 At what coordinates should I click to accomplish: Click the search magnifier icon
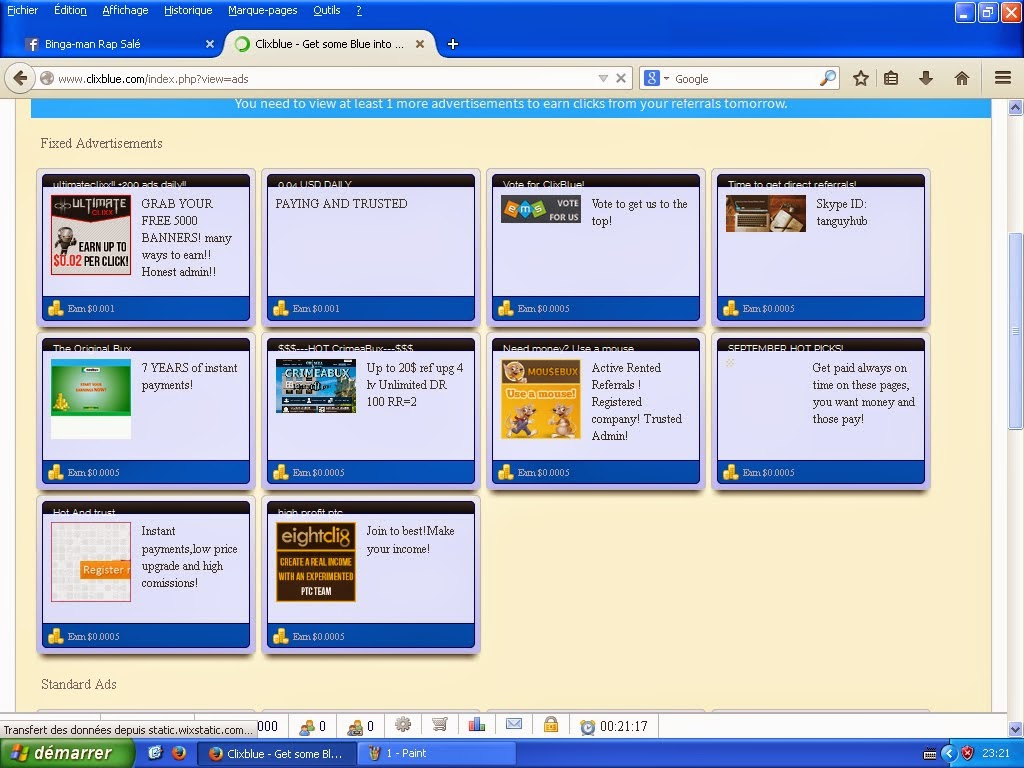click(827, 78)
